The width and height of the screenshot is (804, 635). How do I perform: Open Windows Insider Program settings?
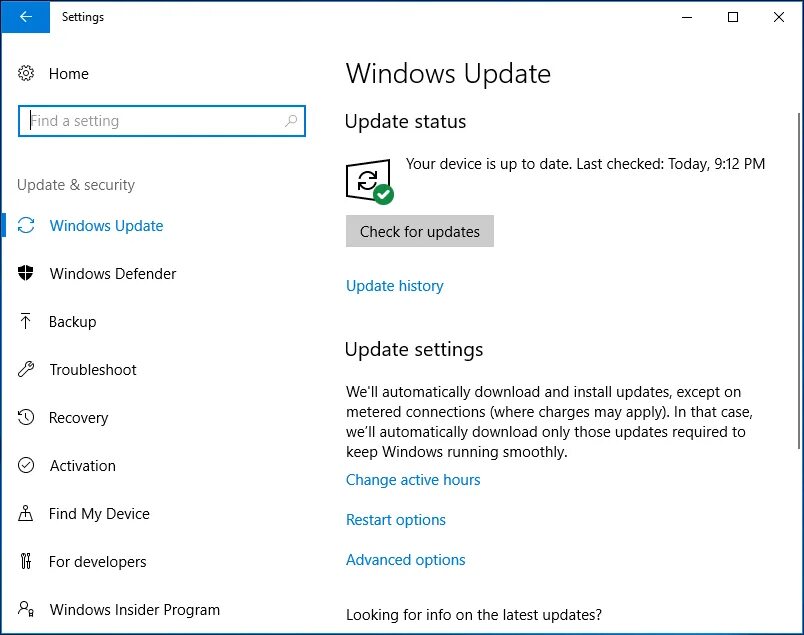point(134,609)
